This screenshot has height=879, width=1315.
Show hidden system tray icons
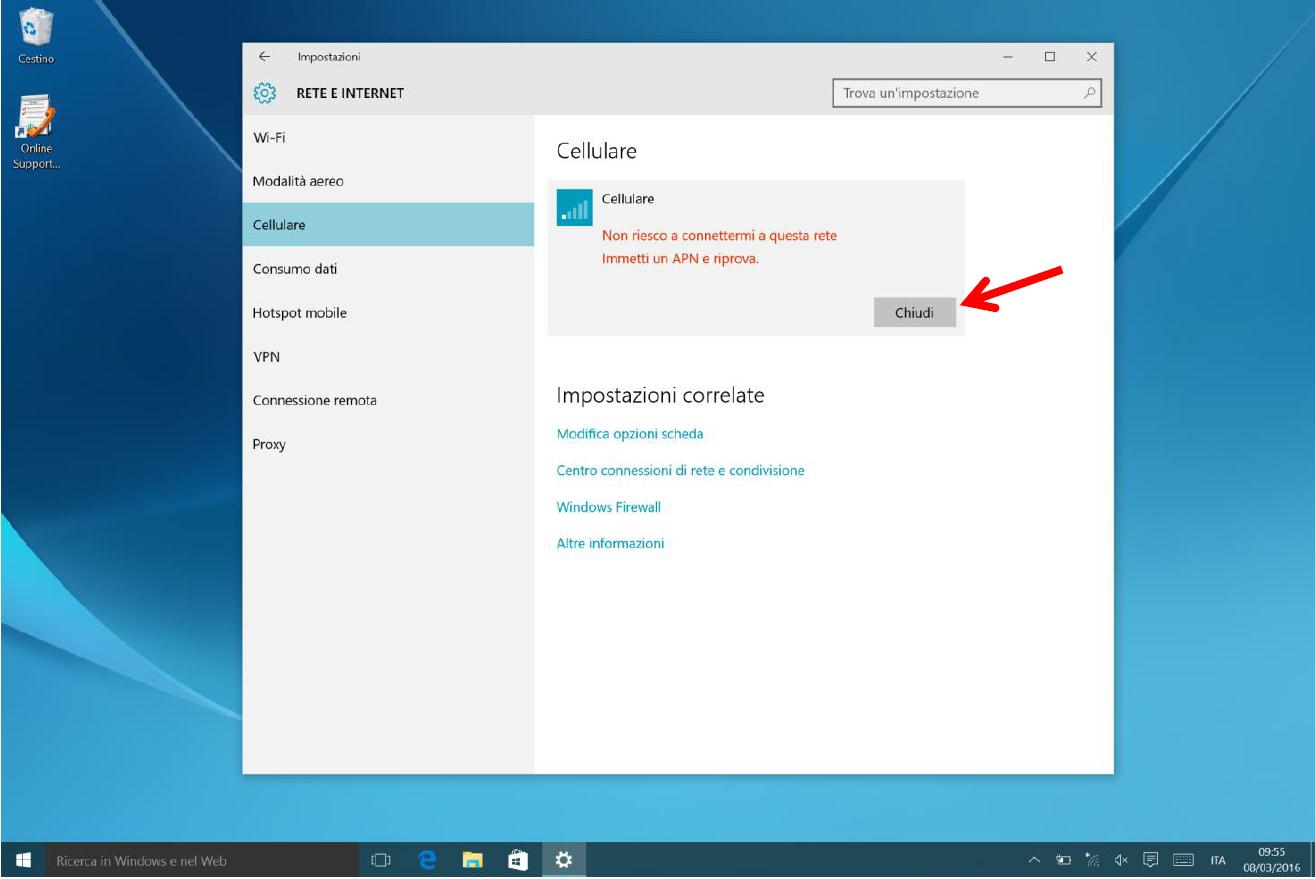pos(1036,860)
